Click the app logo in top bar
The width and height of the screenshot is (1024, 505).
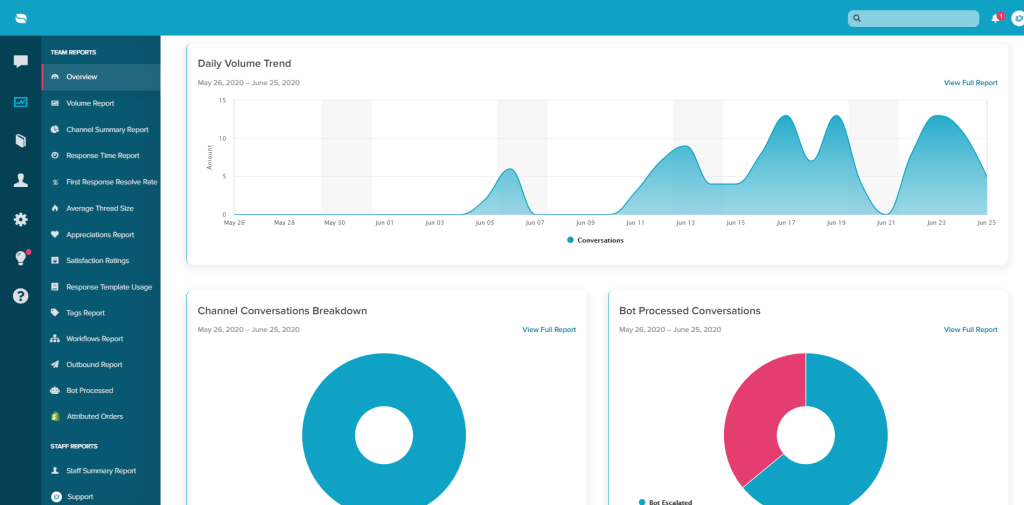[x=21, y=18]
